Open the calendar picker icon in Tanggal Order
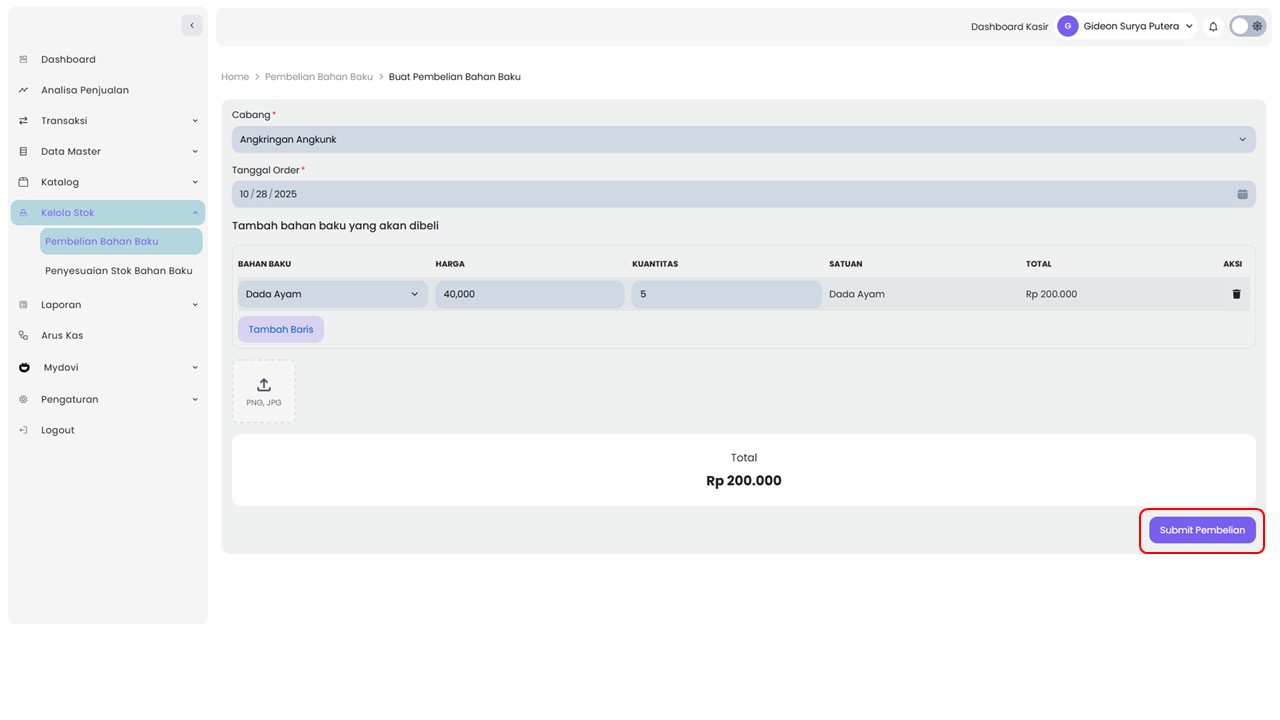 [x=1242, y=194]
